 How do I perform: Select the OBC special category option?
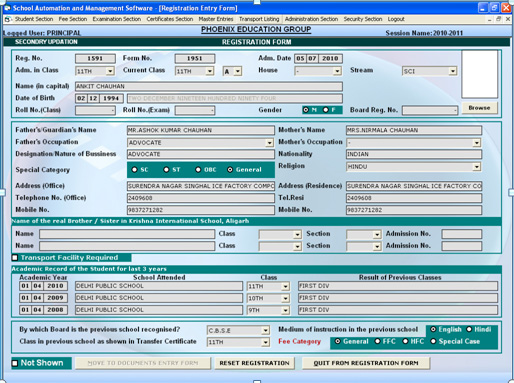click(x=198, y=170)
